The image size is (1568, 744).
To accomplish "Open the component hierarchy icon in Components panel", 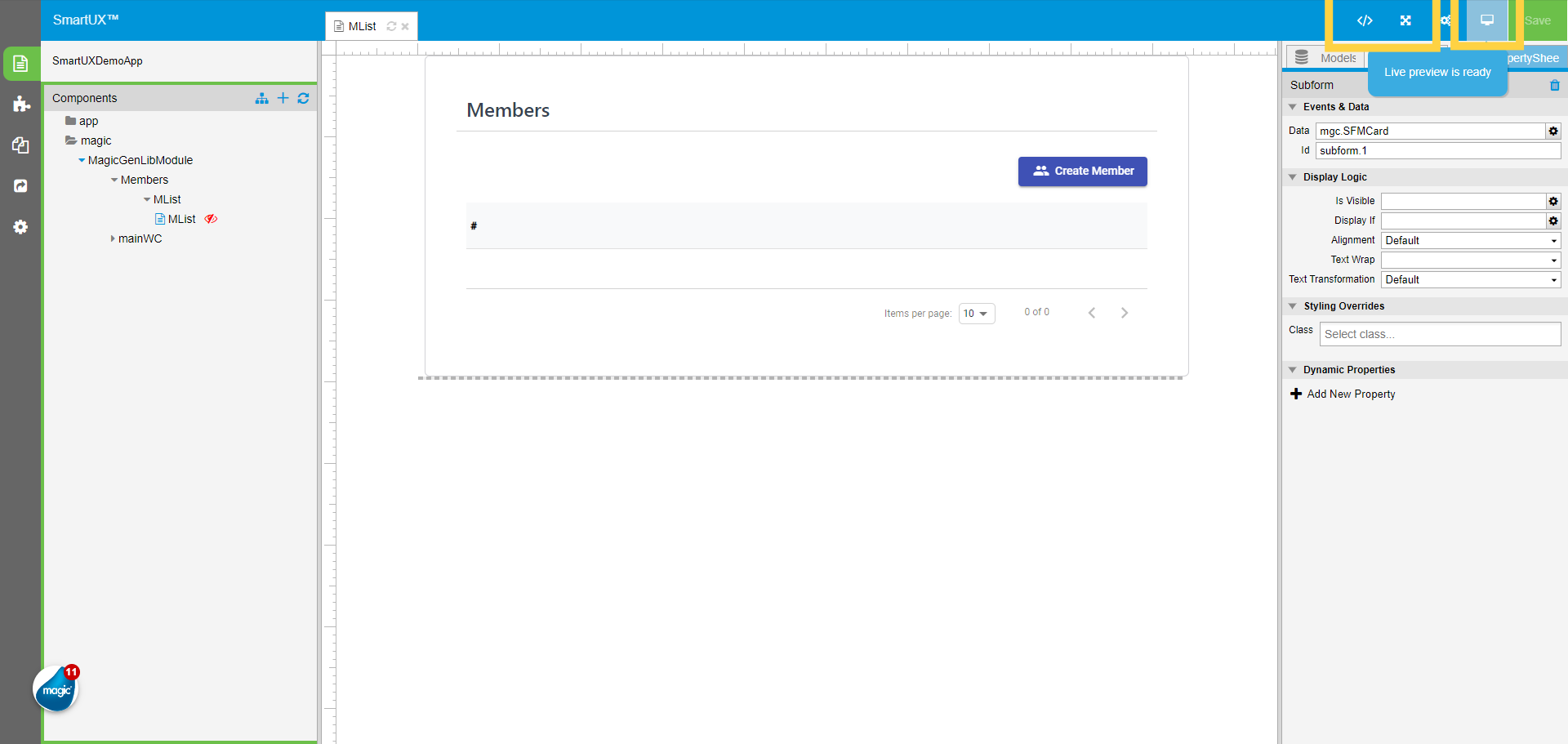I will [x=261, y=98].
